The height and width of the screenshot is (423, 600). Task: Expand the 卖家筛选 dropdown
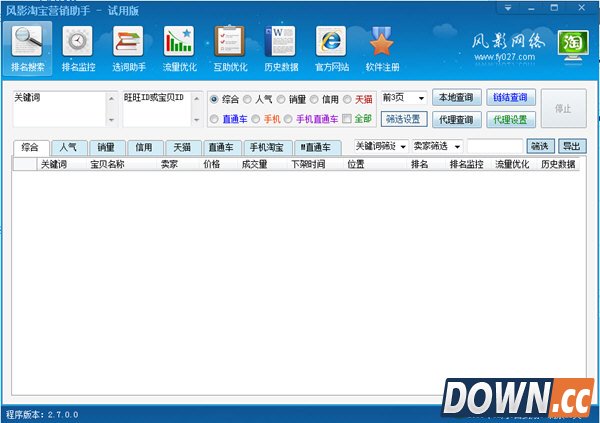point(457,147)
